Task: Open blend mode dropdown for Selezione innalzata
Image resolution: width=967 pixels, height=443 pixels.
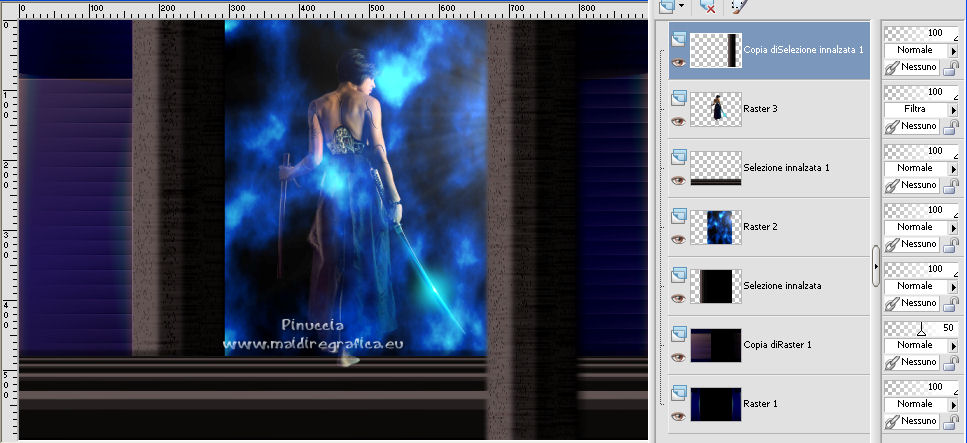Action: coord(953,286)
